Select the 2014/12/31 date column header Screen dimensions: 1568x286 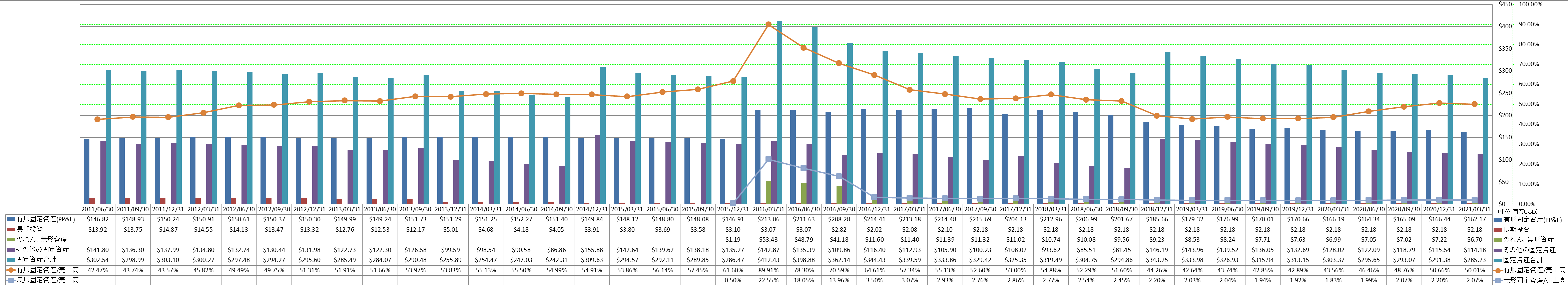592,210
